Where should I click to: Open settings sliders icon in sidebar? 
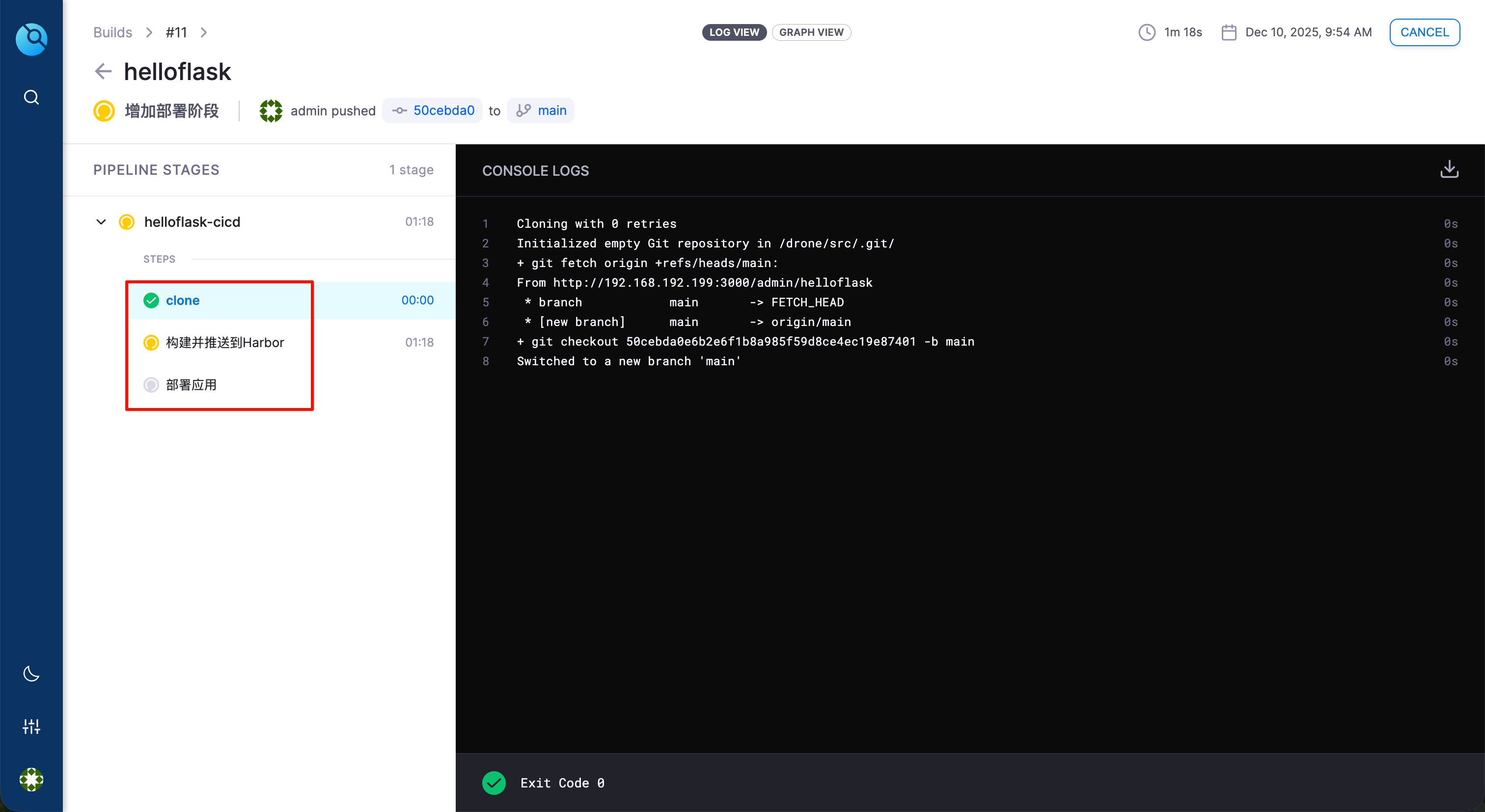click(x=31, y=726)
